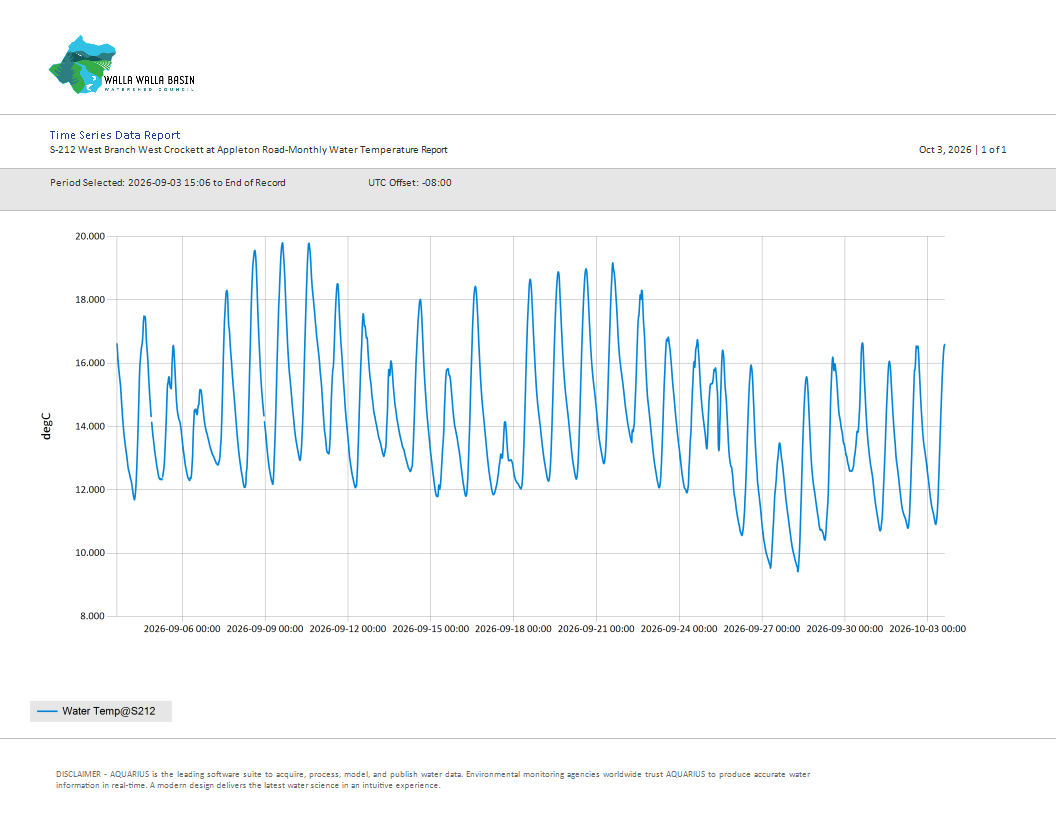Click the 20.000 y-axis label
Viewport: 1056px width, 816px height.
(90, 236)
